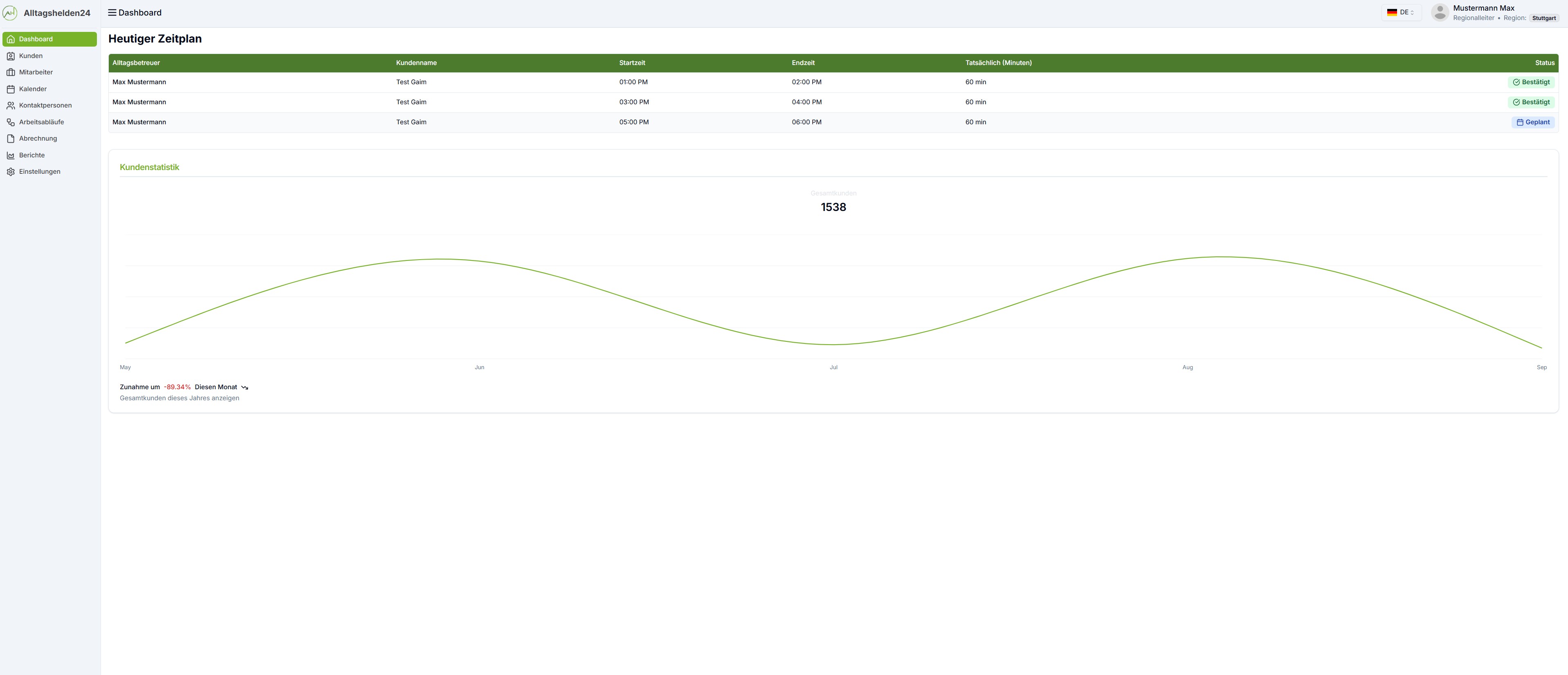1568x675 pixels.
Task: Click the Stuttgart region badge
Action: point(1543,18)
